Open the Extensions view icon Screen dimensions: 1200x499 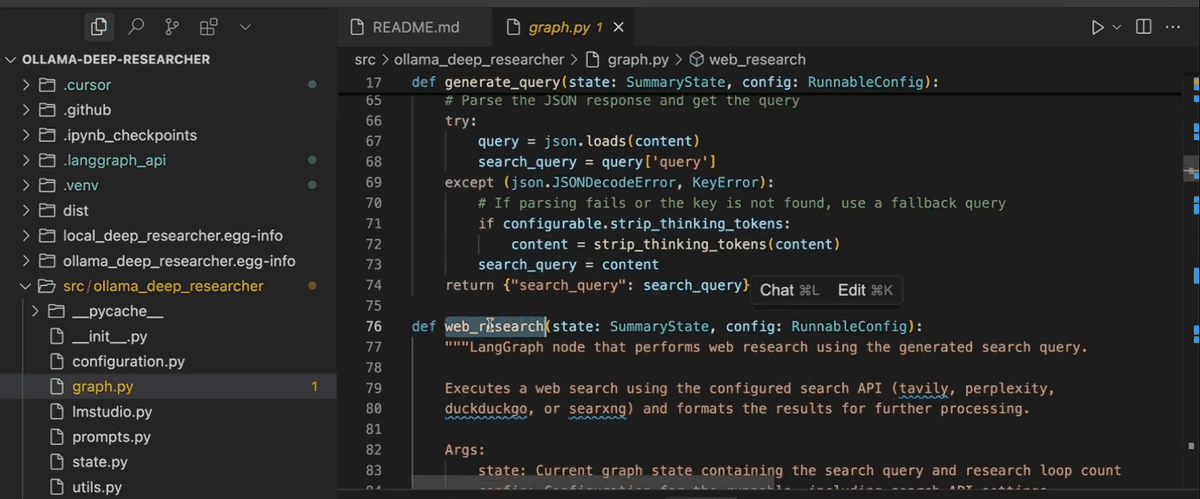click(x=208, y=27)
